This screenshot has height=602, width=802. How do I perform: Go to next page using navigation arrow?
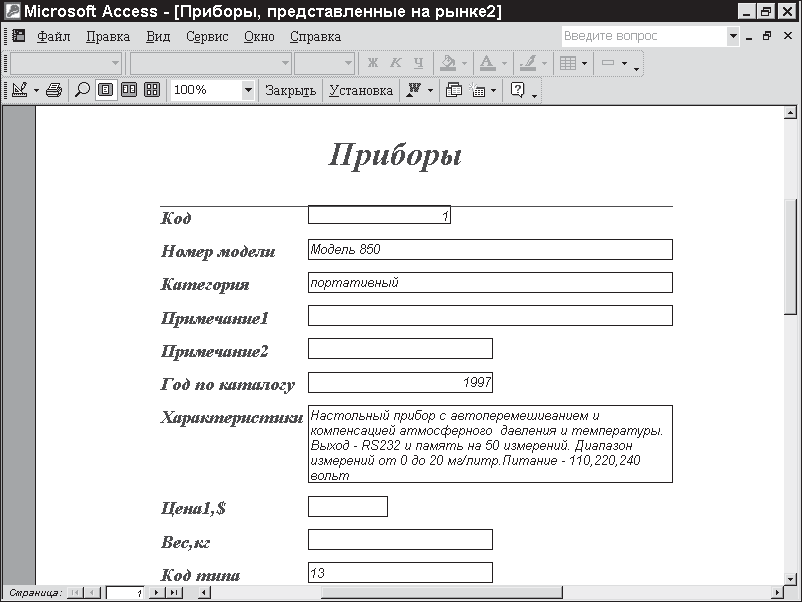click(x=155, y=593)
